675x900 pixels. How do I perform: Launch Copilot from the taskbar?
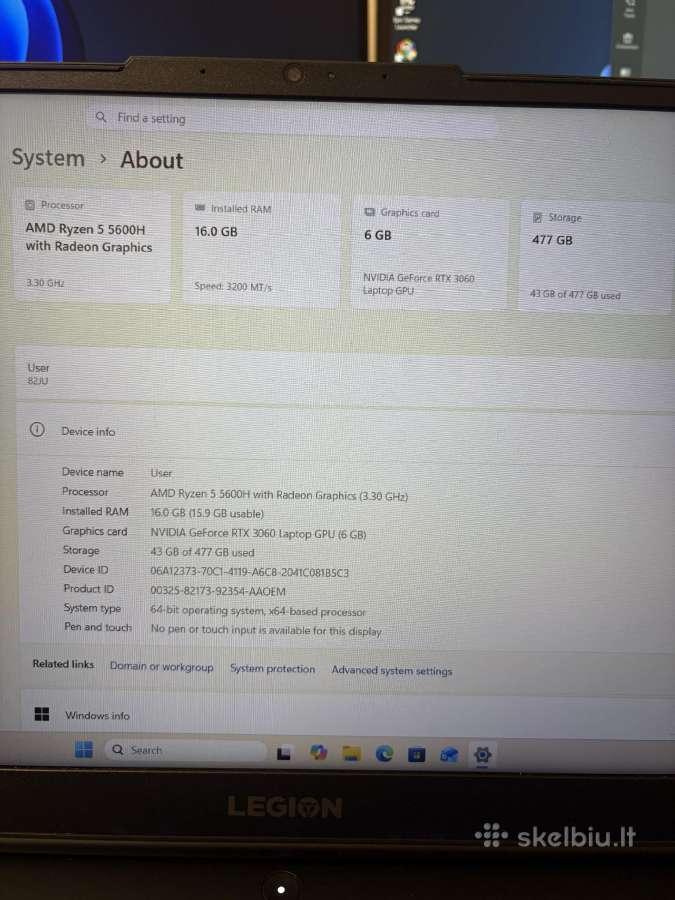click(318, 752)
